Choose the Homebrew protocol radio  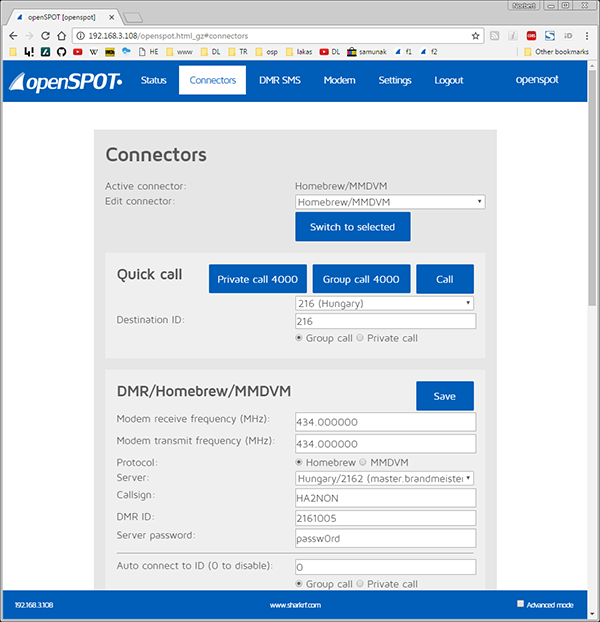[299, 462]
